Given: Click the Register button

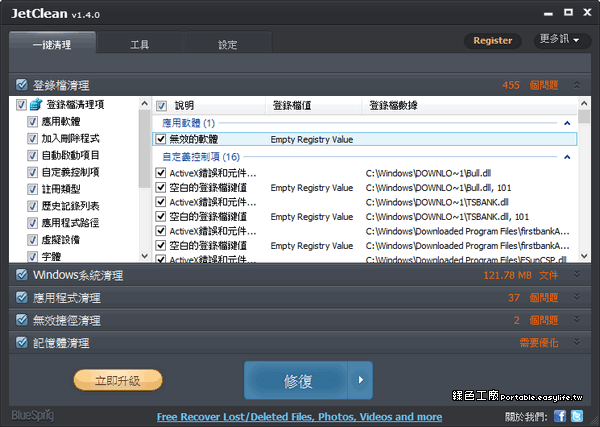Looking at the screenshot, I should click(x=492, y=41).
